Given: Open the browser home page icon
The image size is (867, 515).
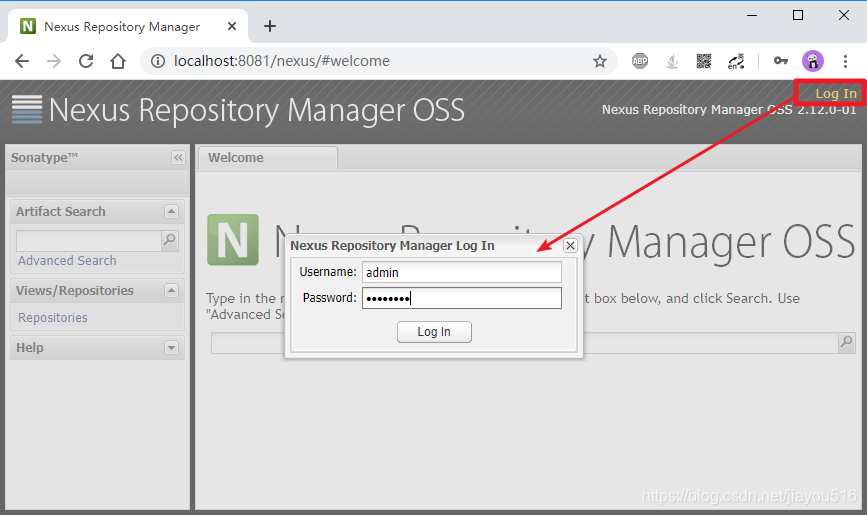Looking at the screenshot, I should [118, 61].
